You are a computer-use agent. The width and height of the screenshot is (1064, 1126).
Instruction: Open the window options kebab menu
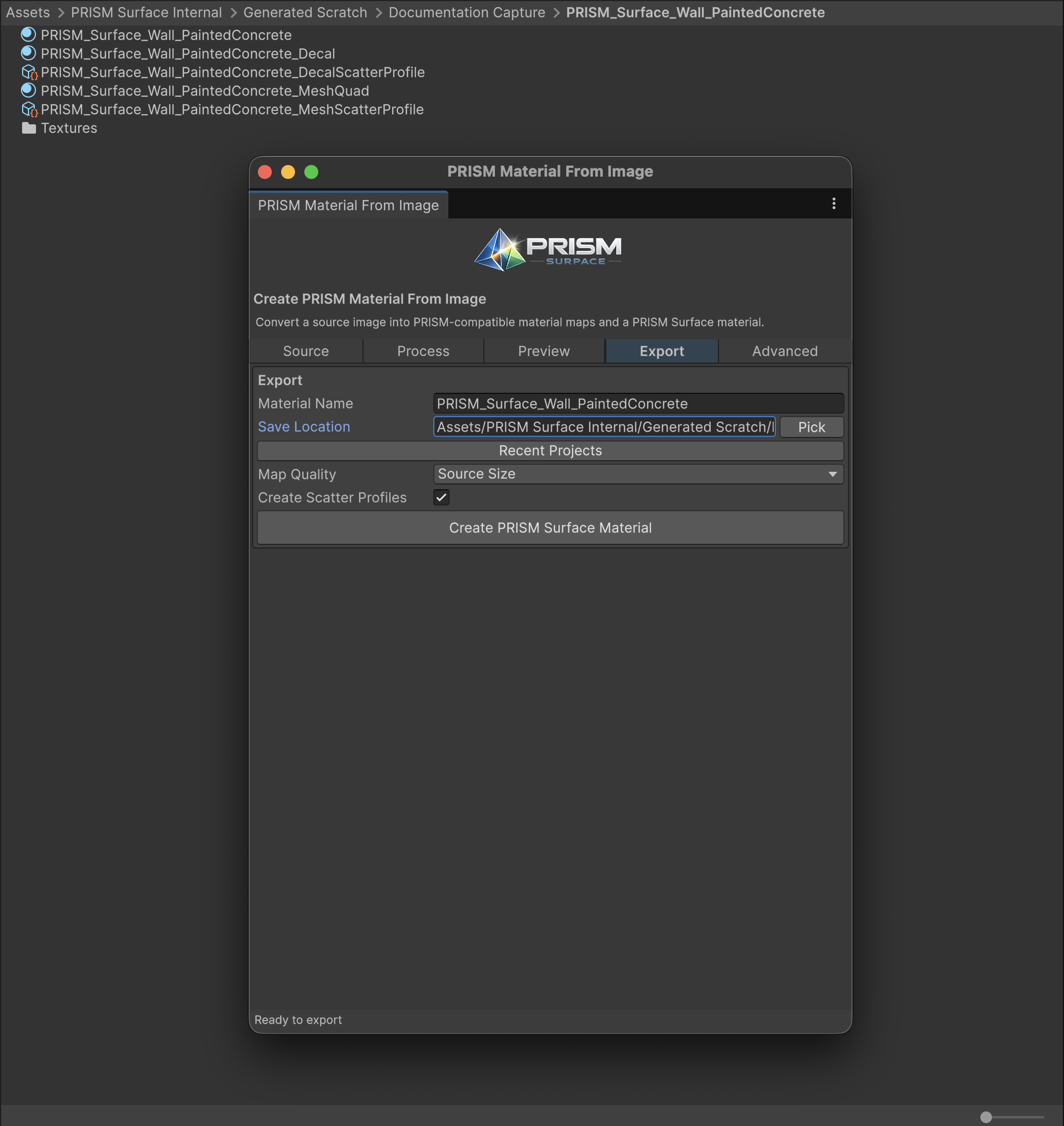pyautogui.click(x=834, y=203)
